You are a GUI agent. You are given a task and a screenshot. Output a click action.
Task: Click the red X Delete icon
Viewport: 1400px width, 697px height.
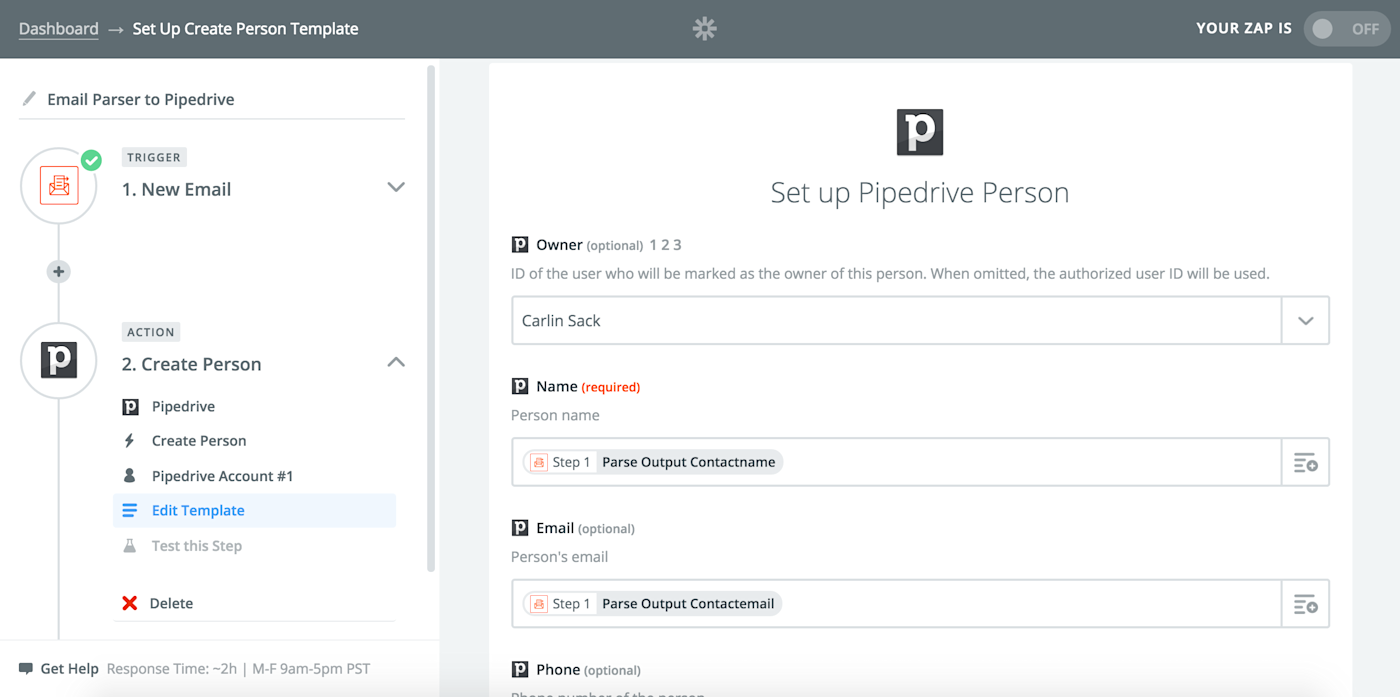[130, 603]
